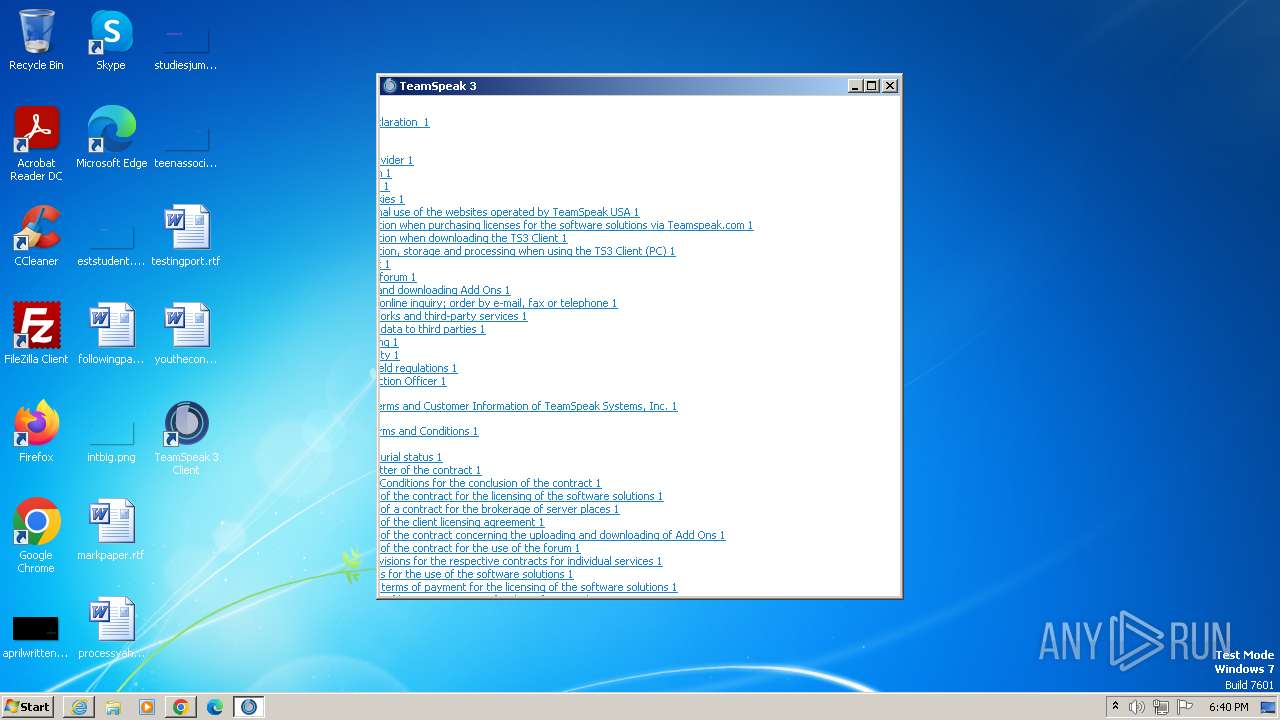Click the Start button on the taskbar
1280x720 pixels.
click(27, 706)
